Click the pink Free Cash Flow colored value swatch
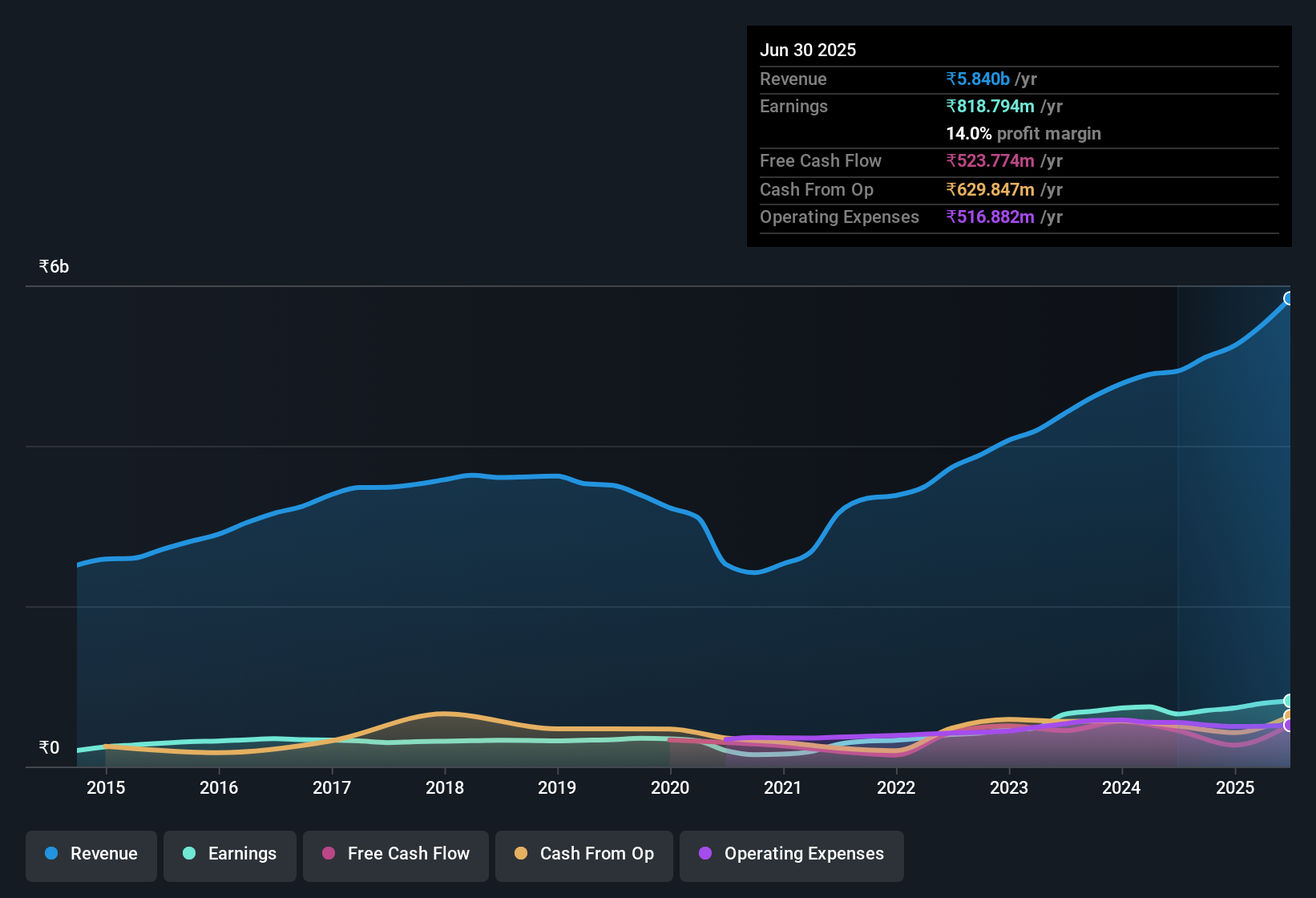The image size is (1316, 898). [989, 161]
